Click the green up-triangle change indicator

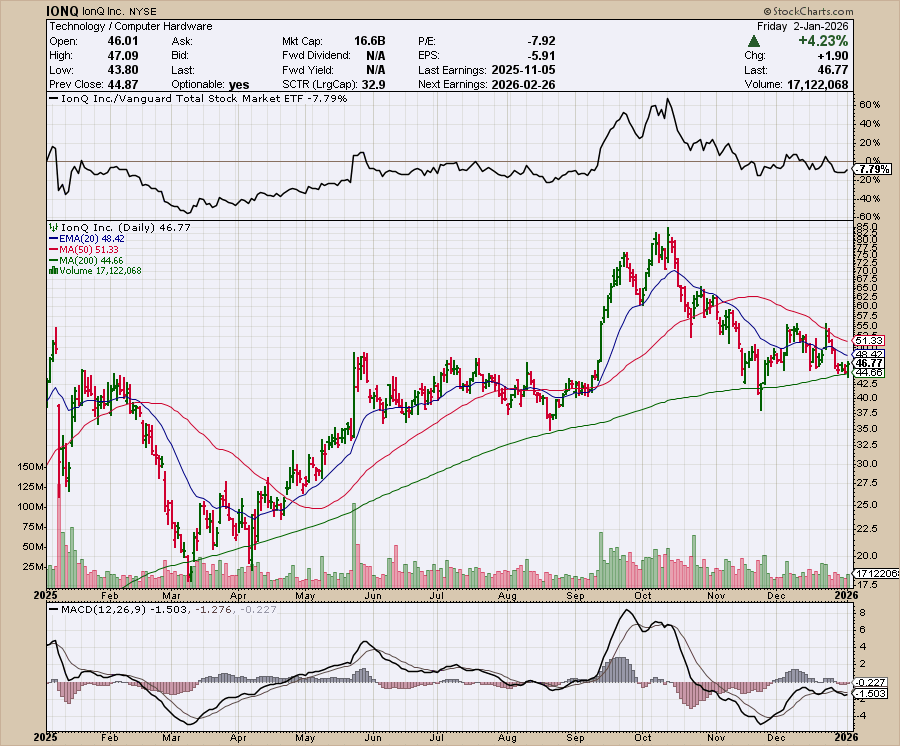point(754,41)
